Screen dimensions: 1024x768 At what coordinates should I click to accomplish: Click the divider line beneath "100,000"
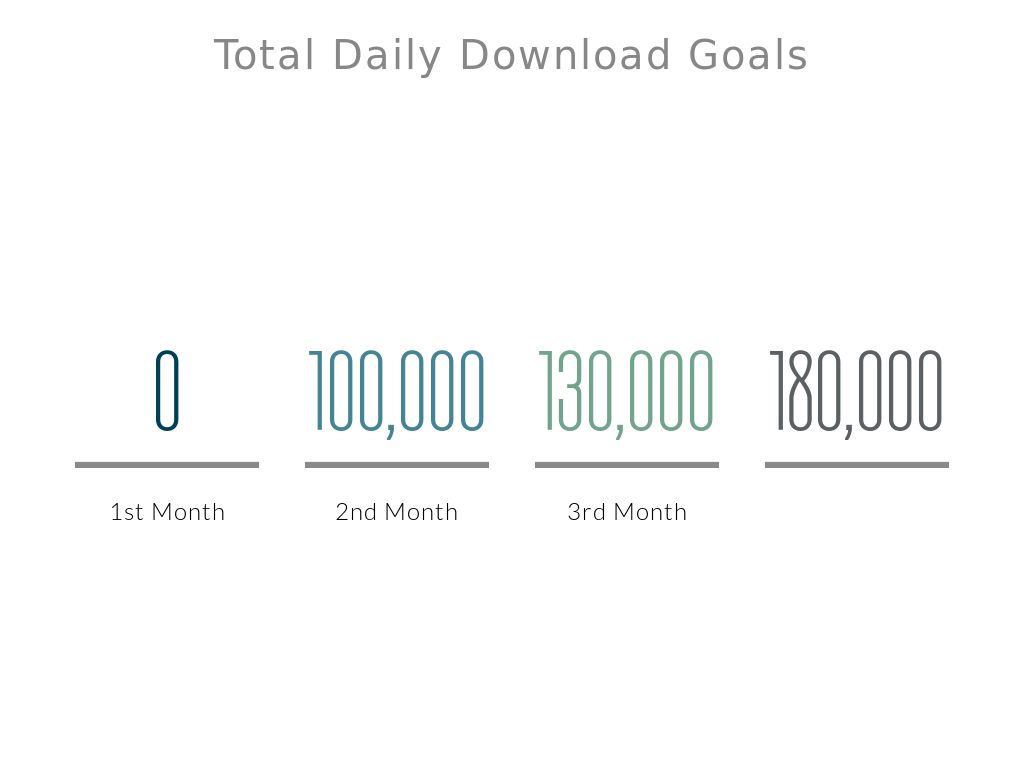coord(397,465)
